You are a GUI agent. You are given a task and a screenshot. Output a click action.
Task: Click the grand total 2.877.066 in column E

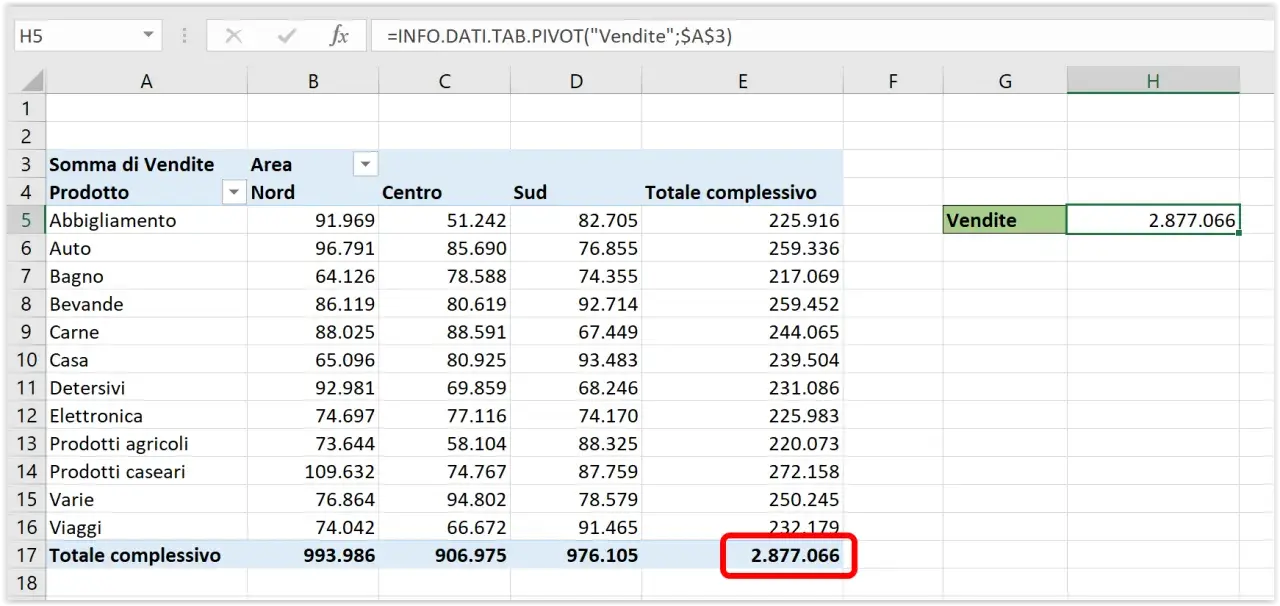click(795, 556)
